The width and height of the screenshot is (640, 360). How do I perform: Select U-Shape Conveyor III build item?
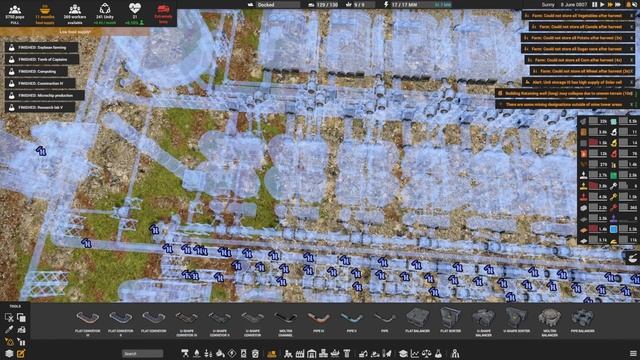click(x=187, y=322)
